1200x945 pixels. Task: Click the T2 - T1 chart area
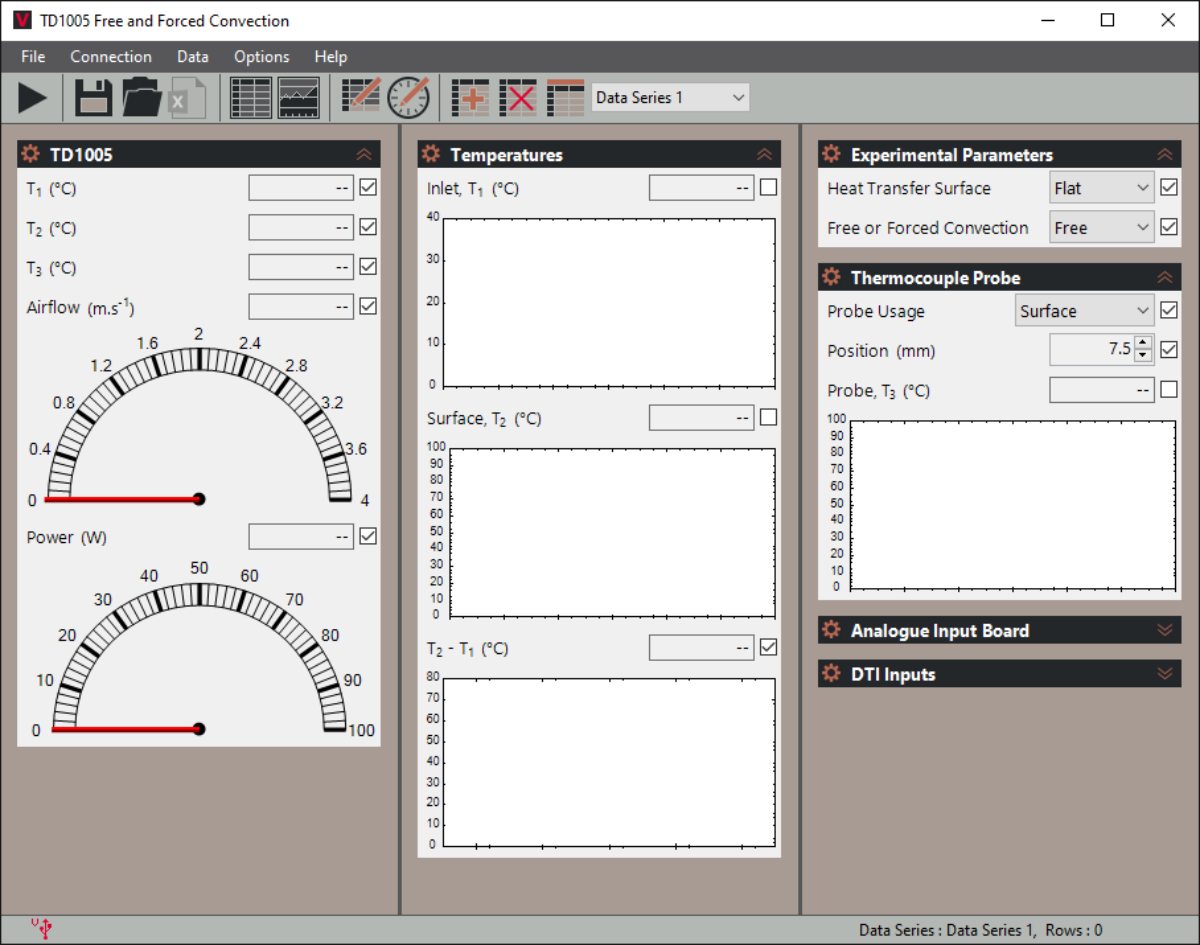click(x=609, y=762)
